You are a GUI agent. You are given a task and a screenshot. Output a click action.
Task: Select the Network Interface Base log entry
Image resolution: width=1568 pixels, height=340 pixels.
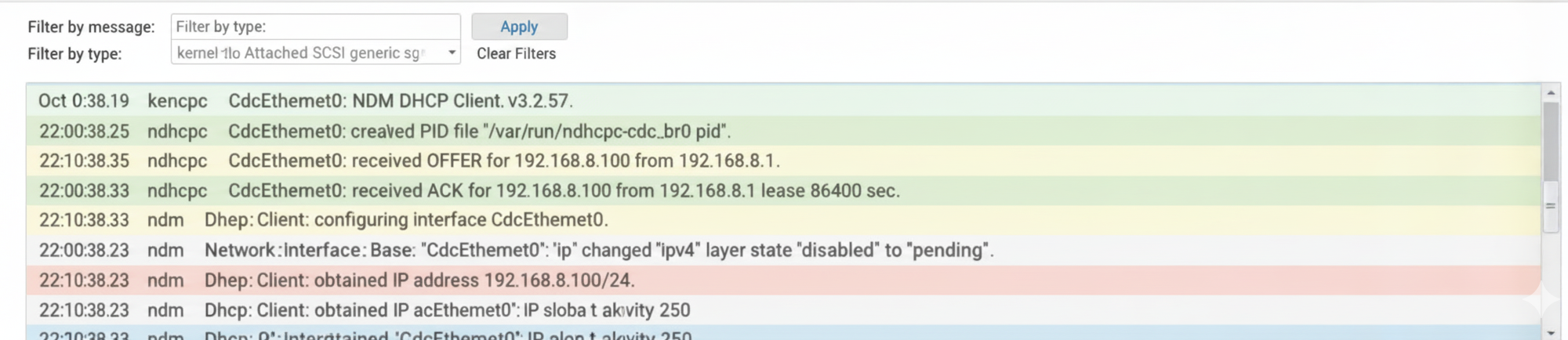coord(598,250)
